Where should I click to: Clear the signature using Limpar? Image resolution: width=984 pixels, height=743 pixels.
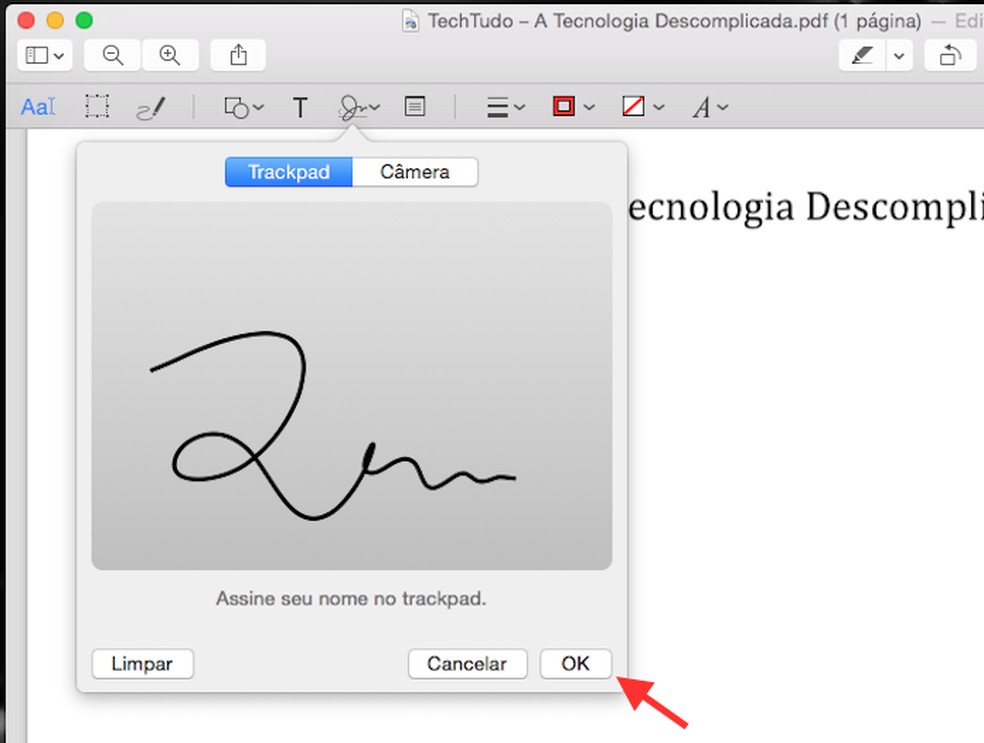coord(142,663)
